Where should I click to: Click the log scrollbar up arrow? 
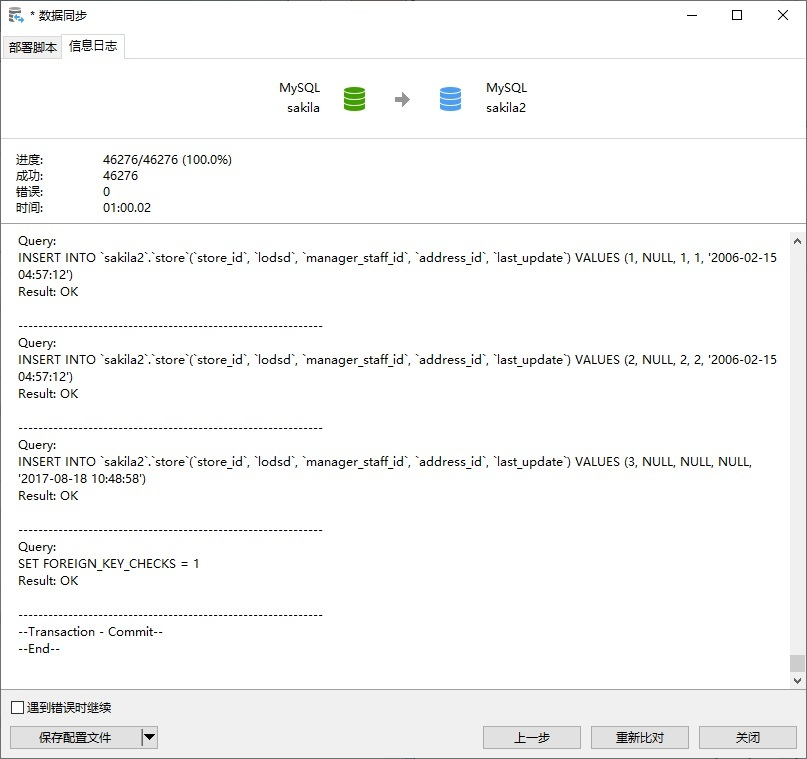(797, 241)
